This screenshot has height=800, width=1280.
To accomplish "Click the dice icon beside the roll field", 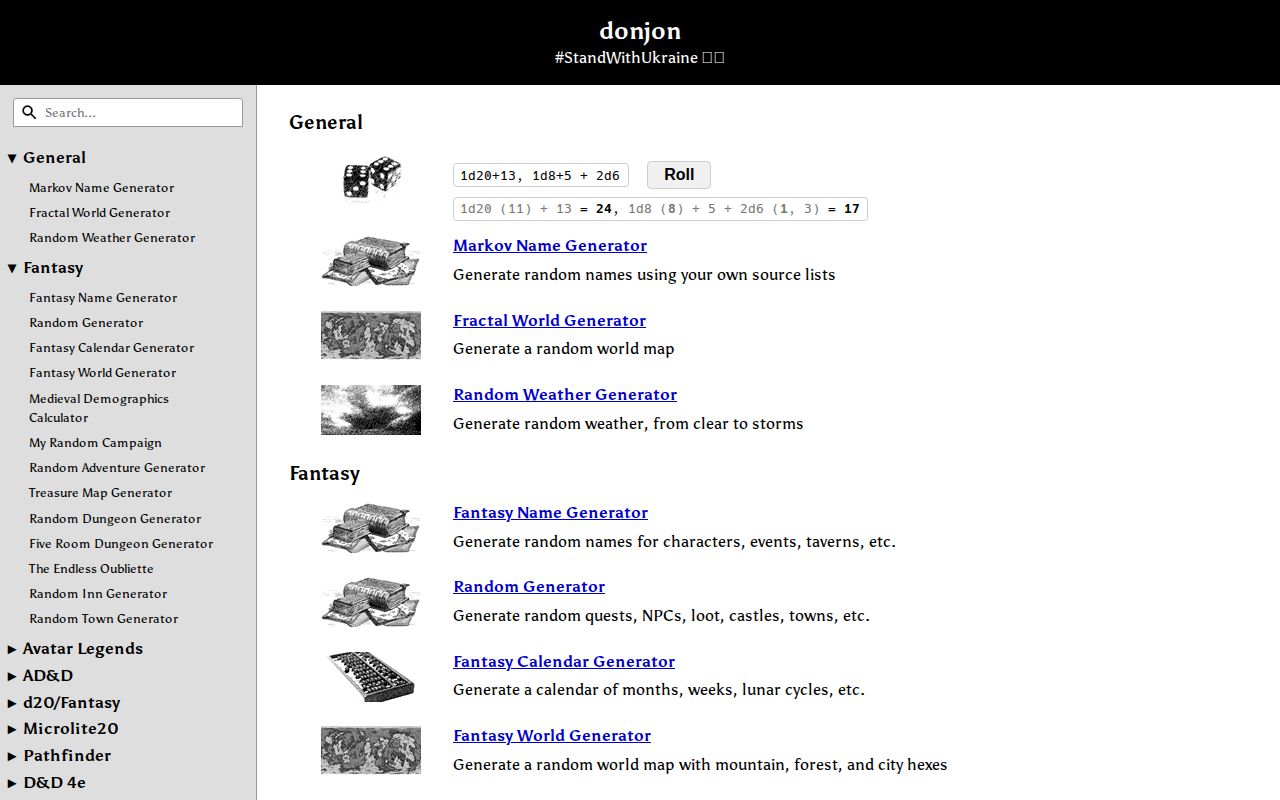I will (x=370, y=175).
